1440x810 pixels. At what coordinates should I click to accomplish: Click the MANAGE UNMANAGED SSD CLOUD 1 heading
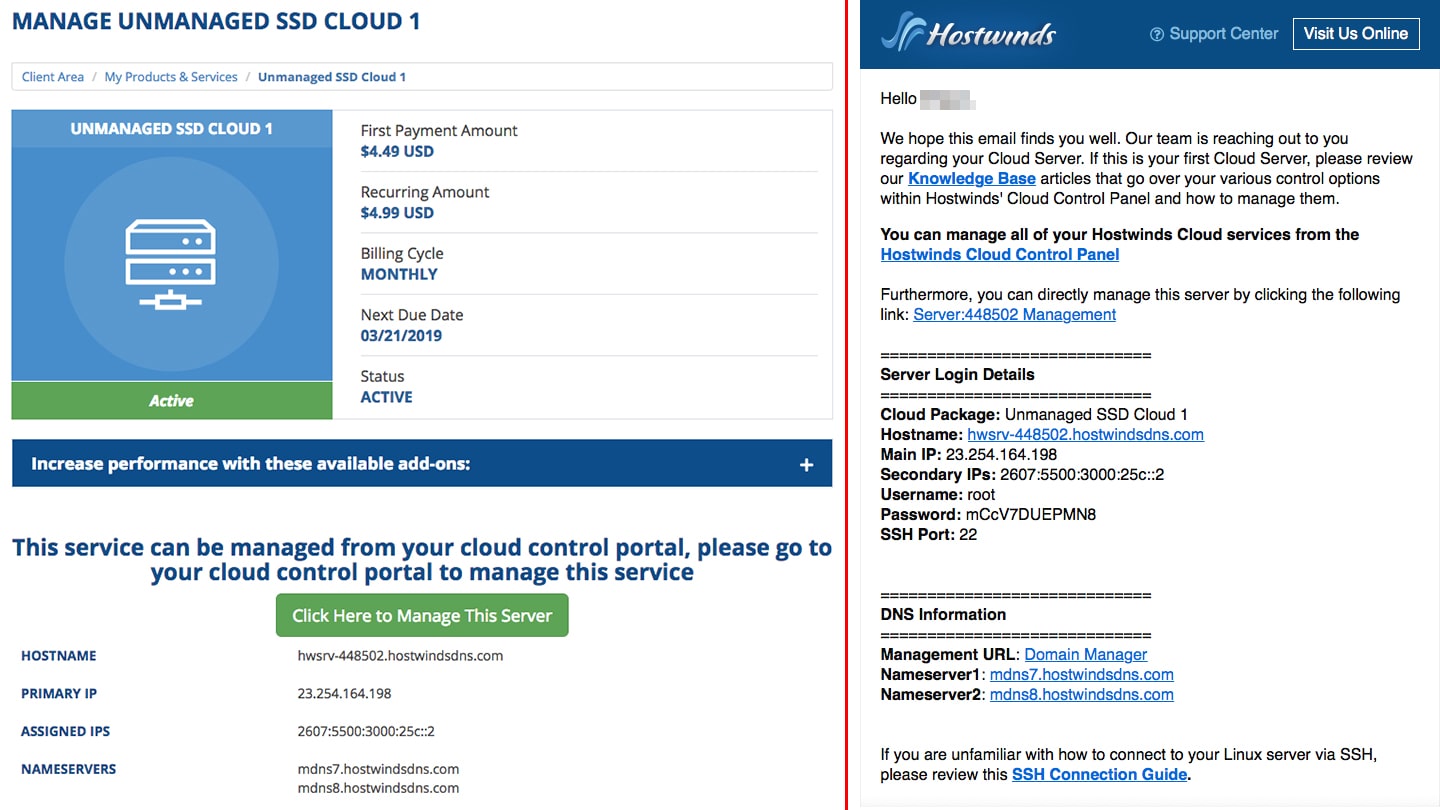pyautogui.click(x=216, y=21)
